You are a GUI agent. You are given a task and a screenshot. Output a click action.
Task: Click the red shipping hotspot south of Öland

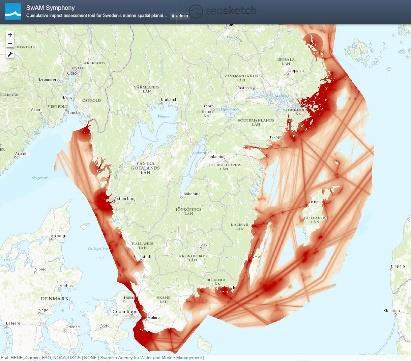[x=271, y=285]
